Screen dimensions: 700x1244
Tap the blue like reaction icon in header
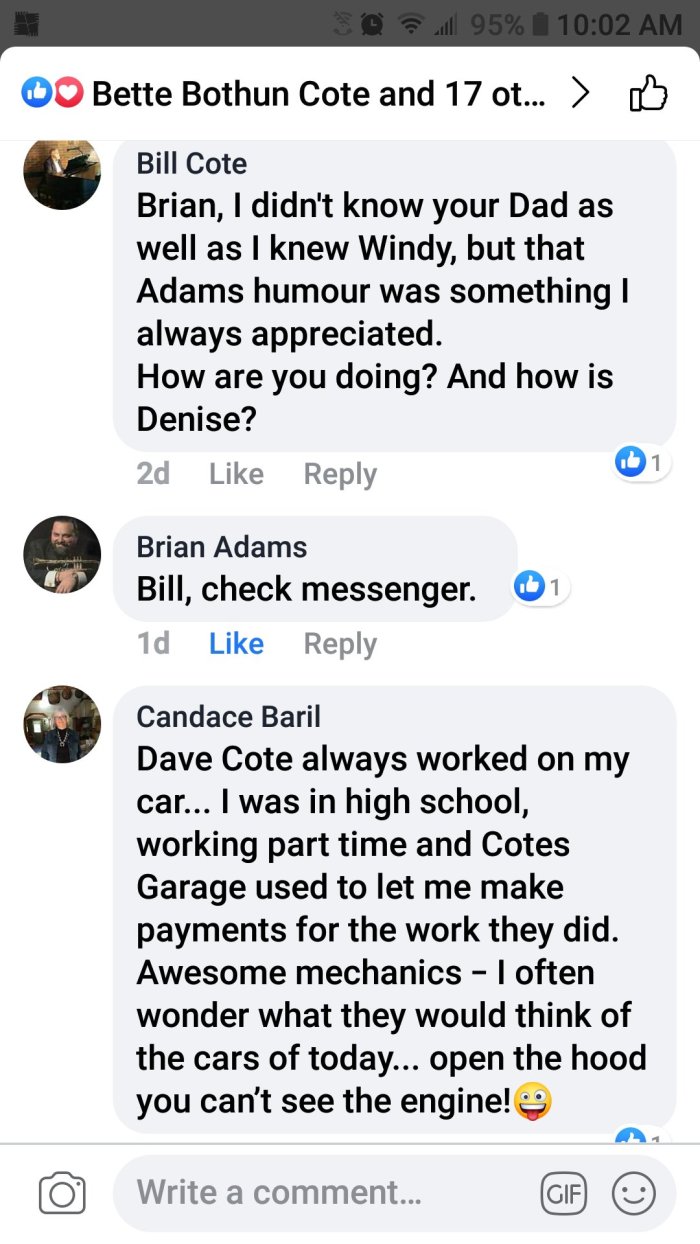coord(37,94)
